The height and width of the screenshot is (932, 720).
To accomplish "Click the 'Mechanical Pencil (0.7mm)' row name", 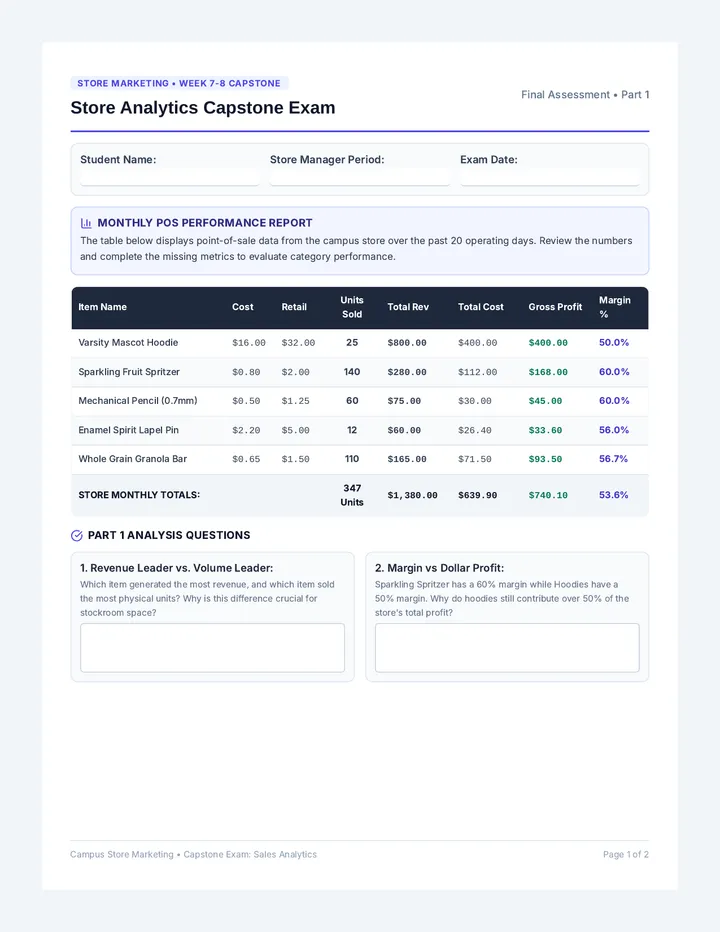I will [138, 401].
